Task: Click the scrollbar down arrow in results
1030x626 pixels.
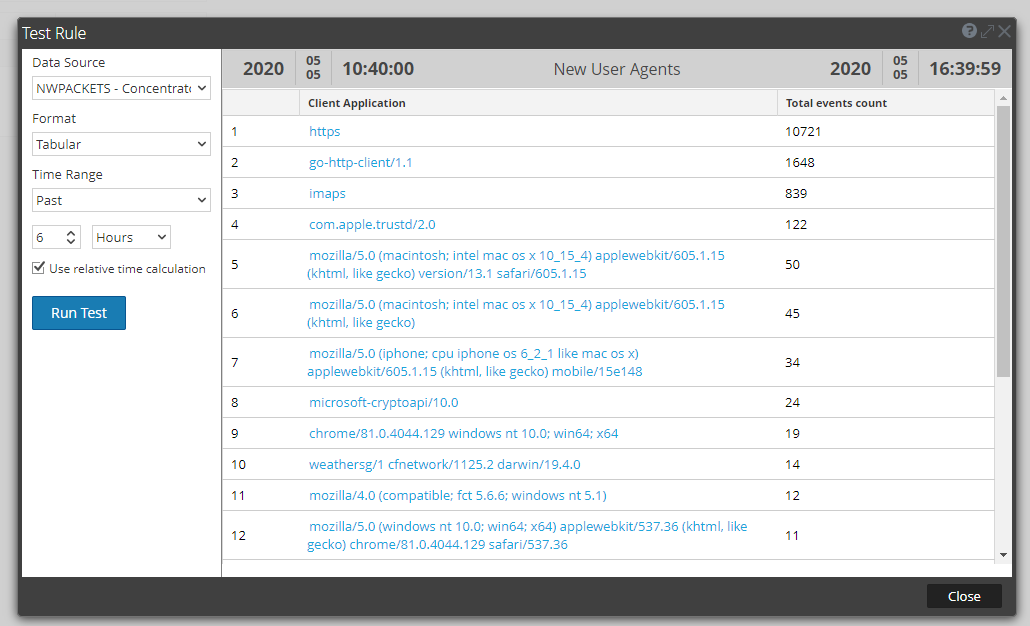Action: tap(1003, 554)
